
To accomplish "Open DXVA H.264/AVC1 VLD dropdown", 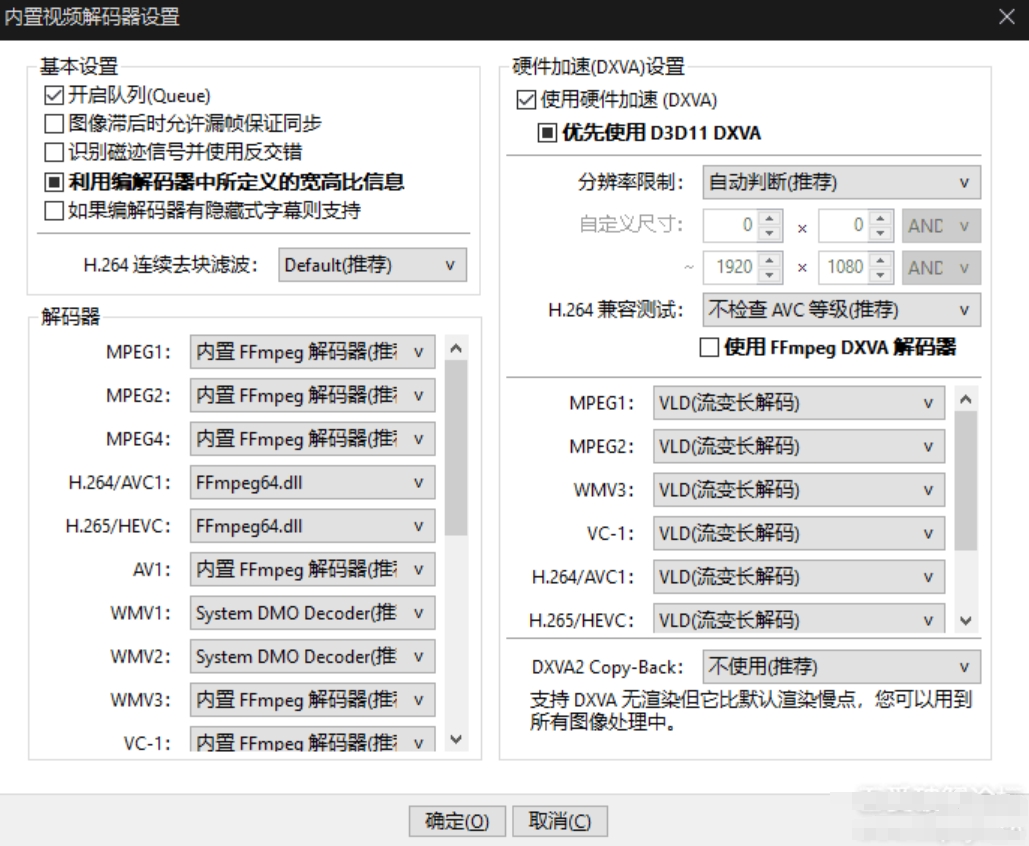I will point(799,577).
